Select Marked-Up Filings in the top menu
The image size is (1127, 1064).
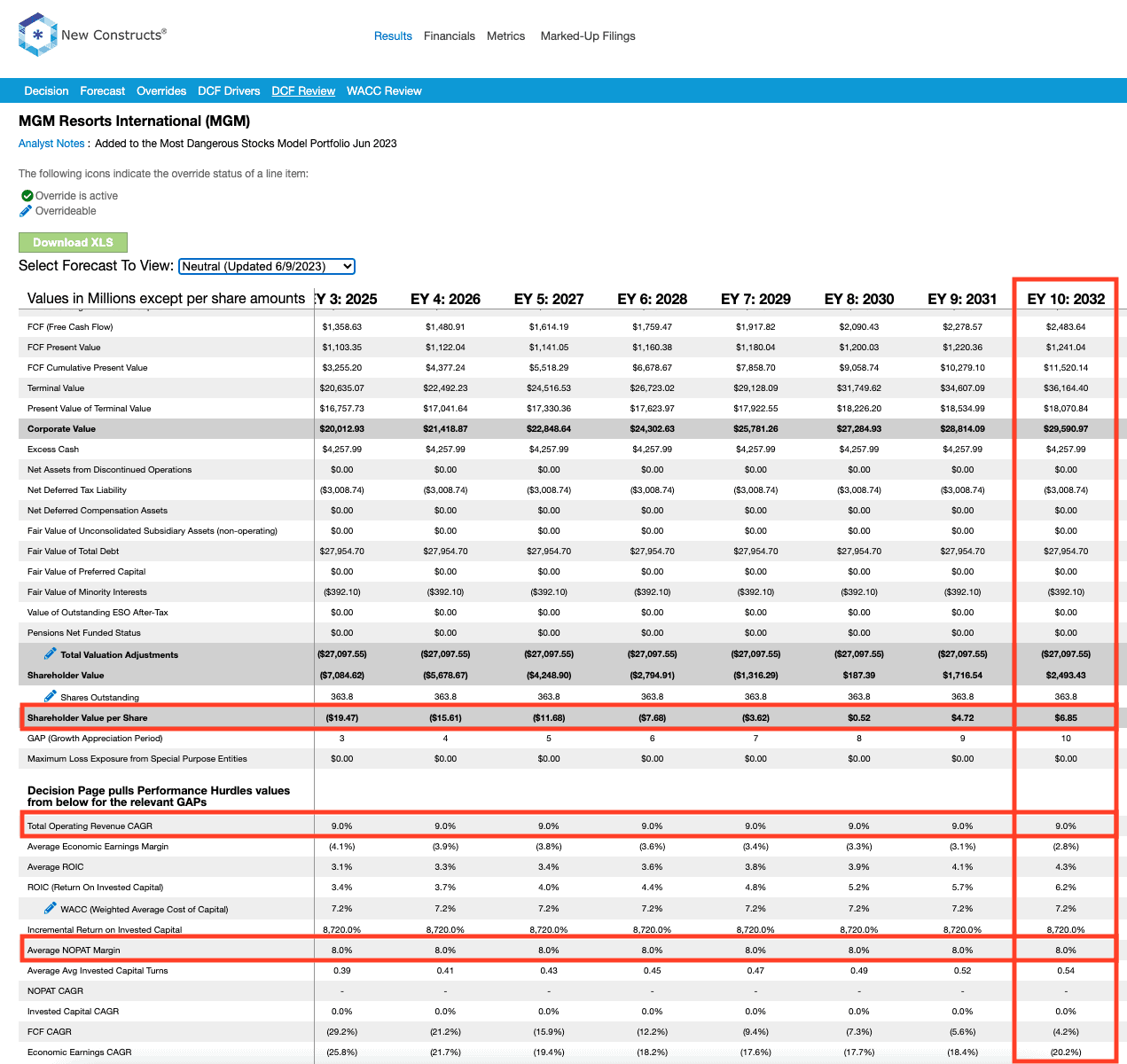(588, 36)
